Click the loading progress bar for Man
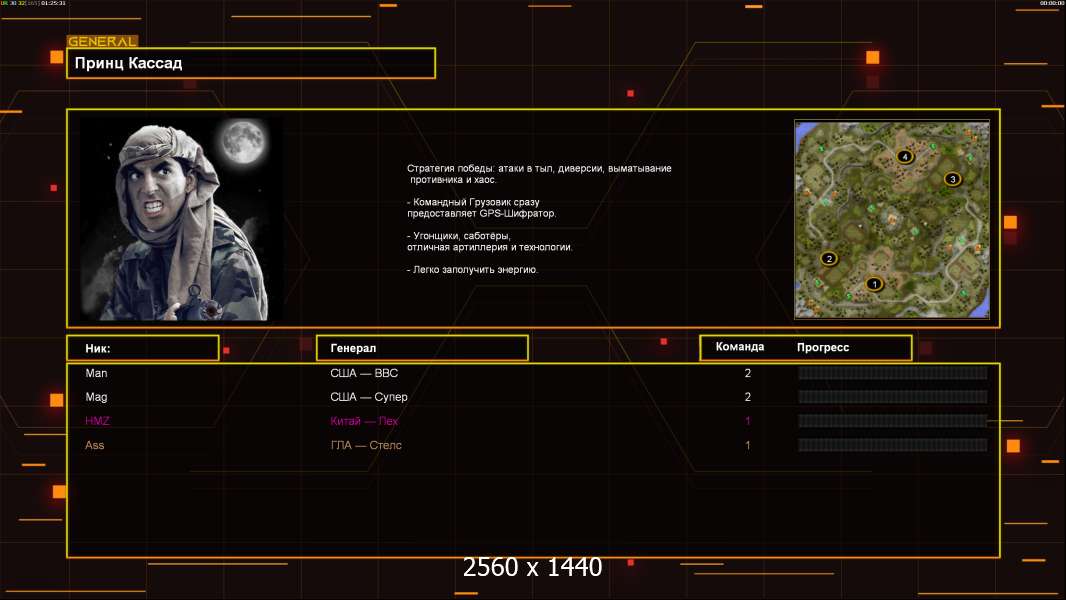Image resolution: width=1066 pixels, height=600 pixels. click(892, 373)
